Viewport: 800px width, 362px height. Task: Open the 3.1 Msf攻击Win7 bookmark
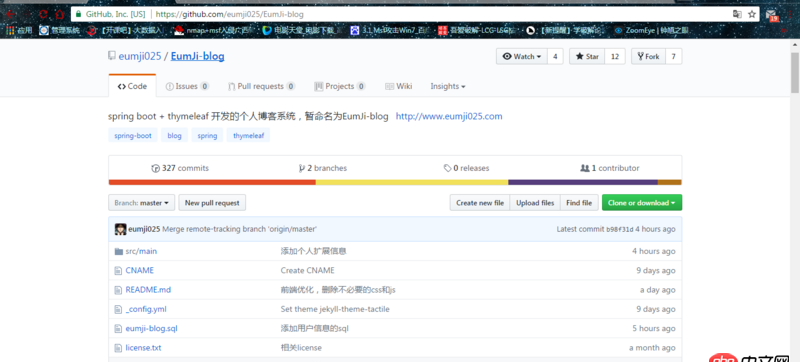pyautogui.click(x=390, y=31)
